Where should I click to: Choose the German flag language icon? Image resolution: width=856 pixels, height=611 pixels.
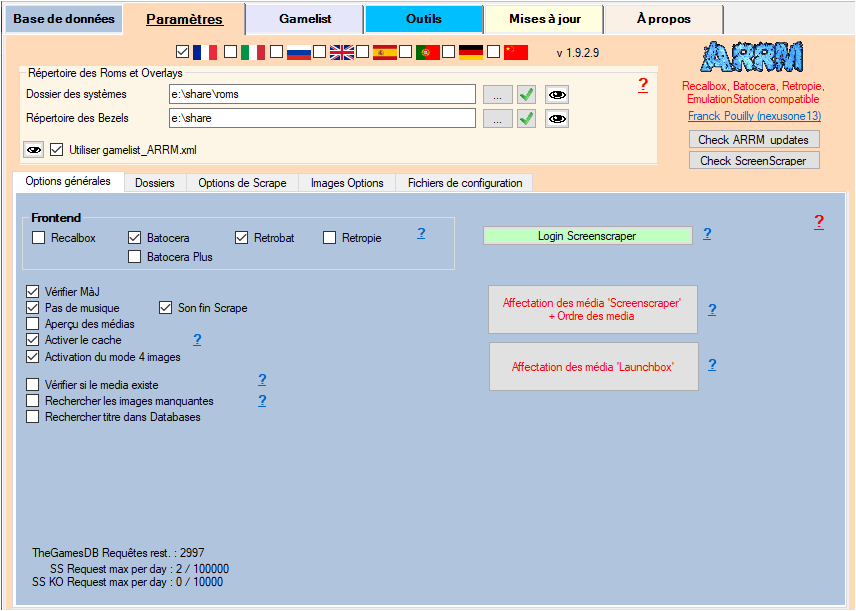[x=471, y=52]
